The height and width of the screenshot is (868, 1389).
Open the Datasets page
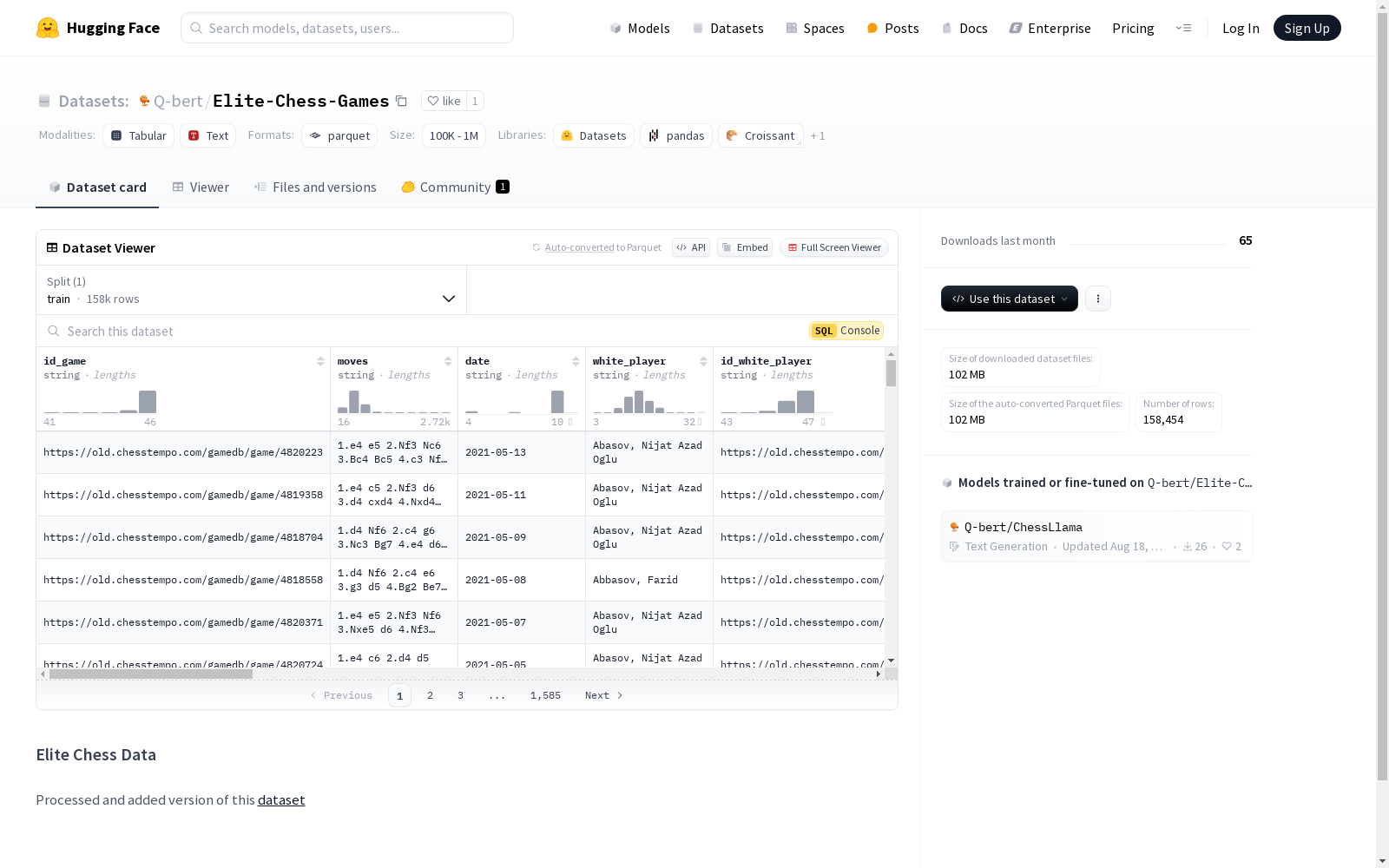(727, 28)
